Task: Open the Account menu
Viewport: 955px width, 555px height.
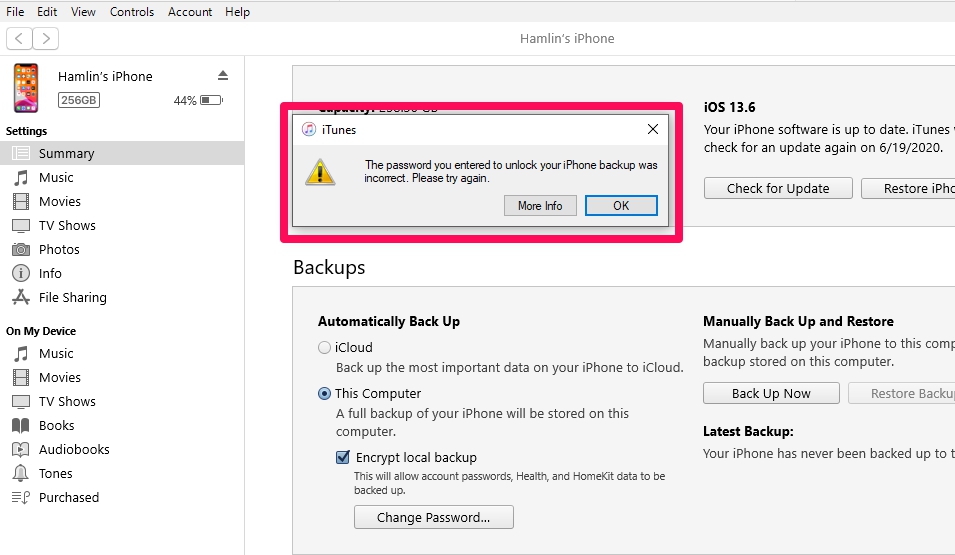Action: (x=190, y=12)
